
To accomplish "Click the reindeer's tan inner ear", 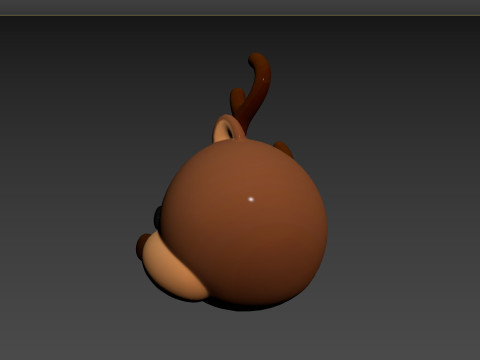I will [x=222, y=132].
